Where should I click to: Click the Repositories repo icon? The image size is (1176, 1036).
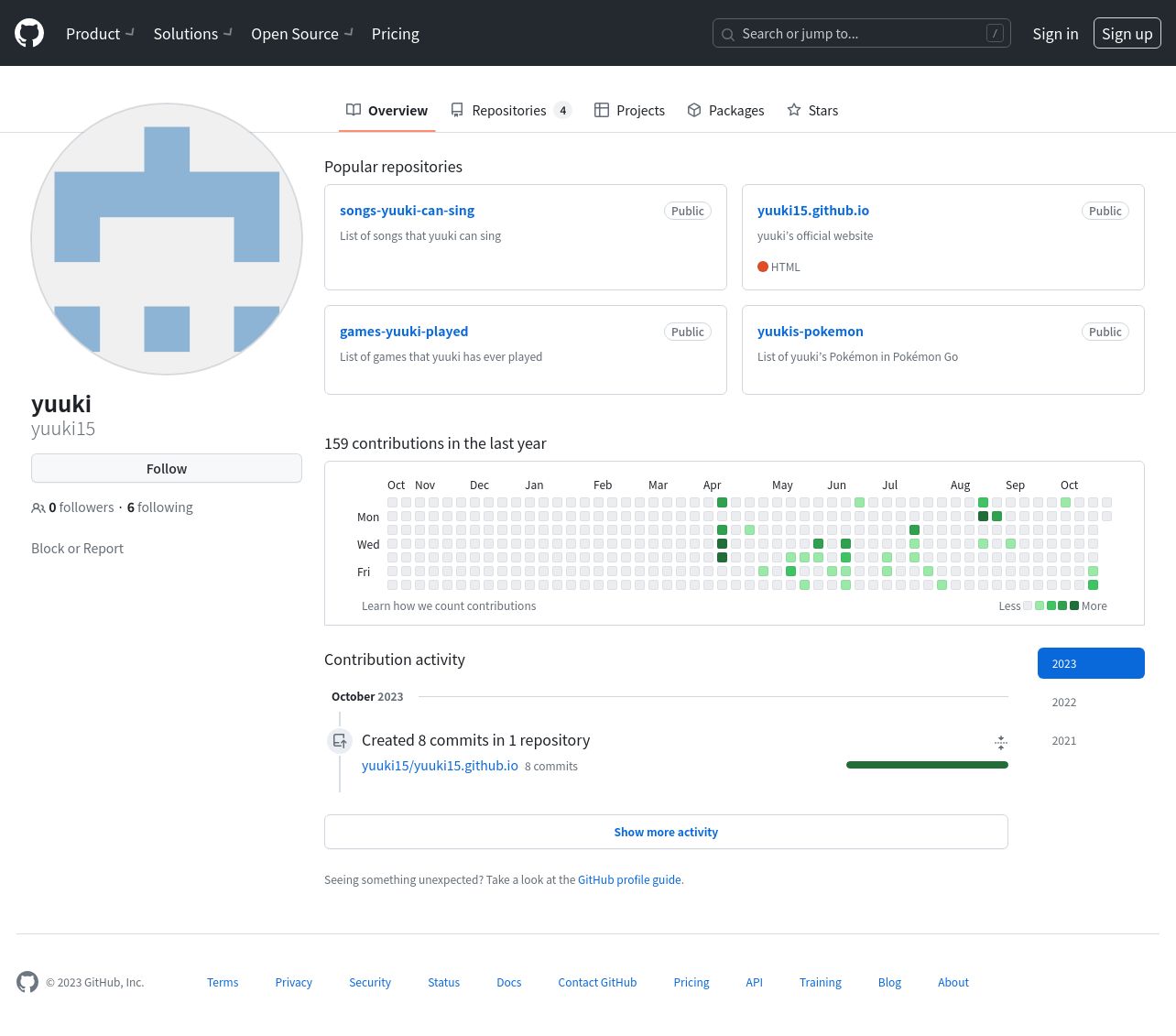click(457, 110)
